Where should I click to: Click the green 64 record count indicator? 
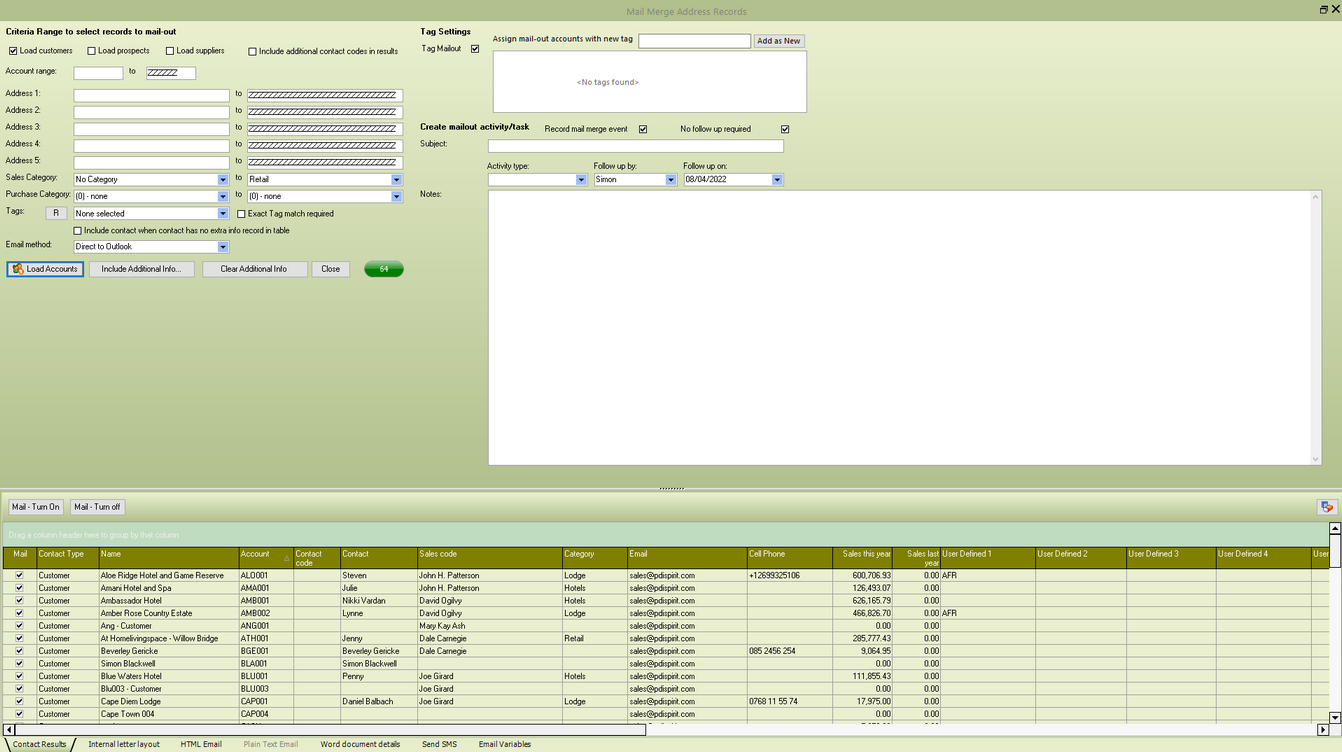[384, 269]
